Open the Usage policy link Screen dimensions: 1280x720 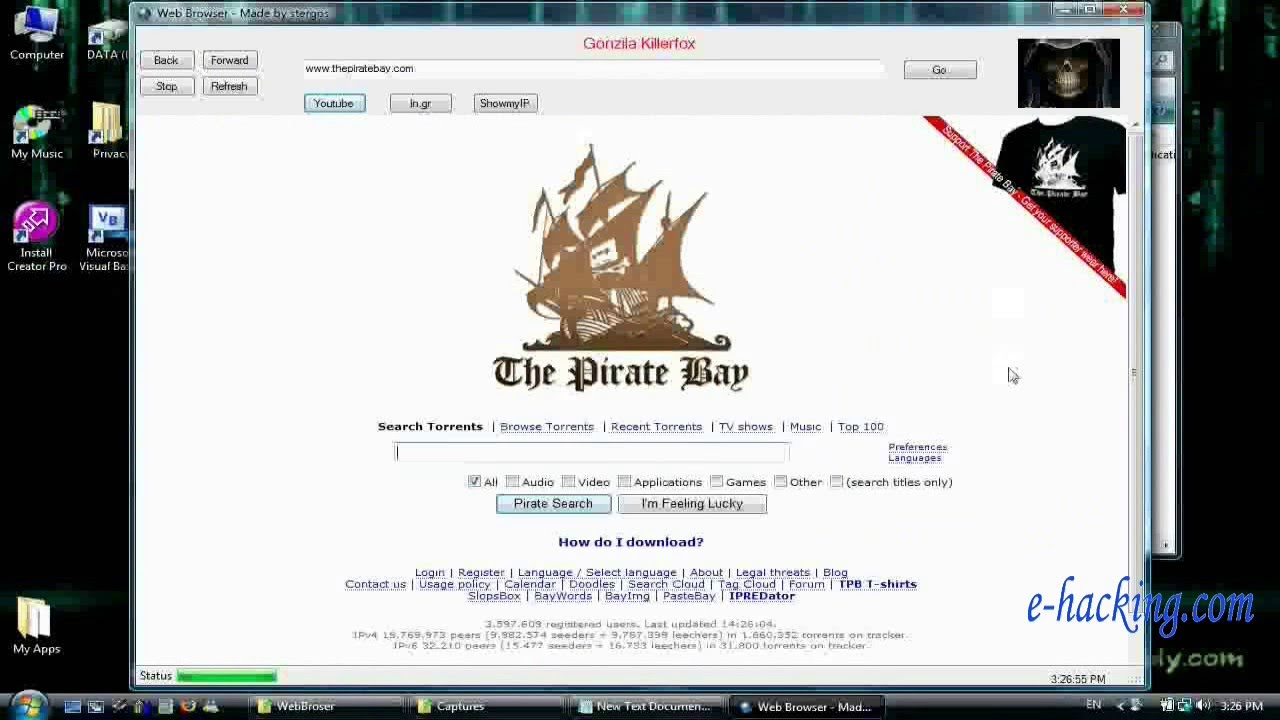[x=455, y=584]
